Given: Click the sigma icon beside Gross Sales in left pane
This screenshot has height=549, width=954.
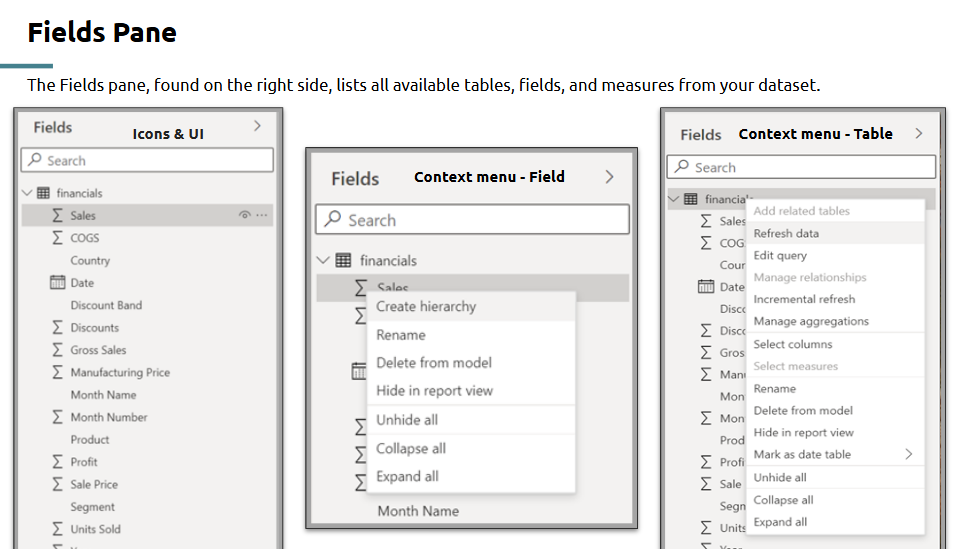Looking at the screenshot, I should coord(57,350).
